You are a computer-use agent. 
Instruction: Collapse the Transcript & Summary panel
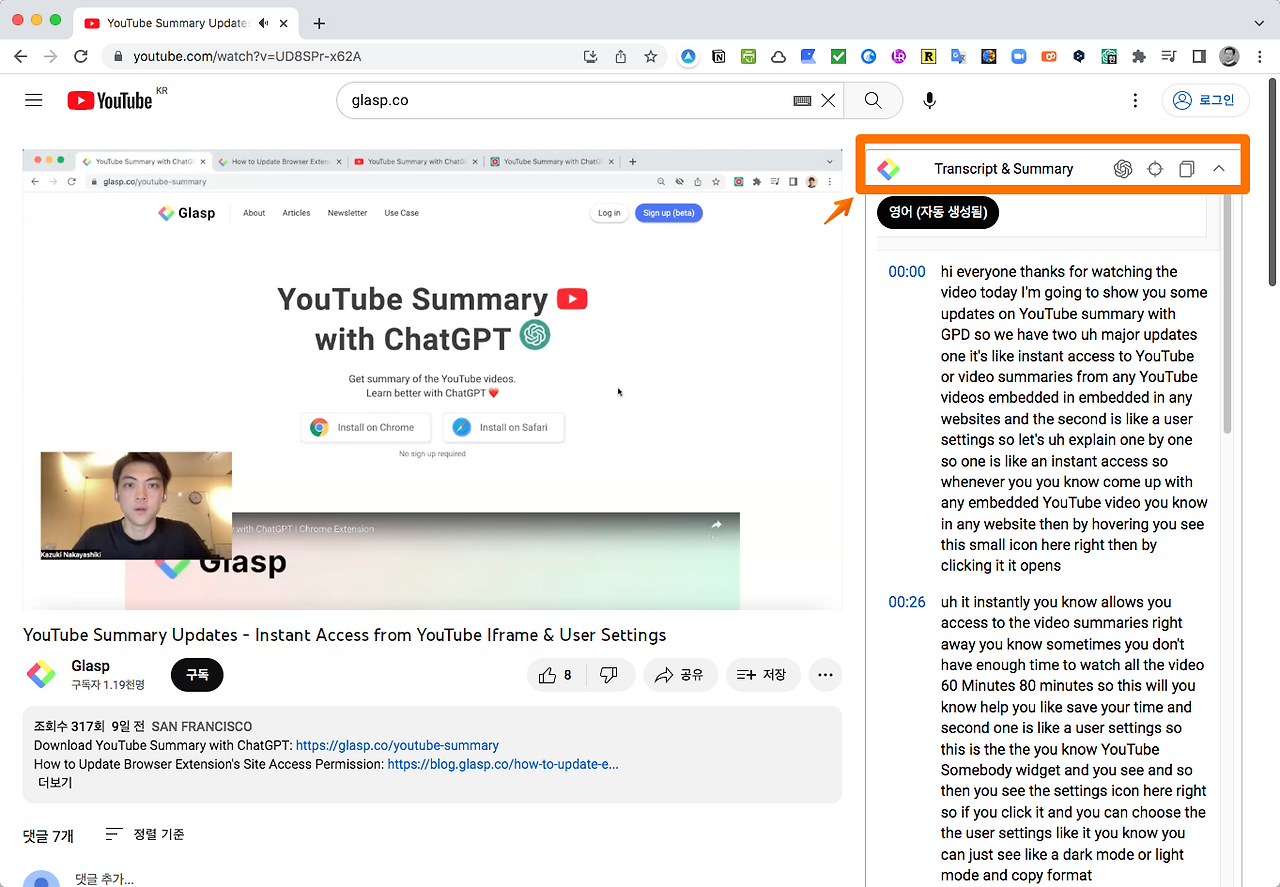pyautogui.click(x=1218, y=169)
